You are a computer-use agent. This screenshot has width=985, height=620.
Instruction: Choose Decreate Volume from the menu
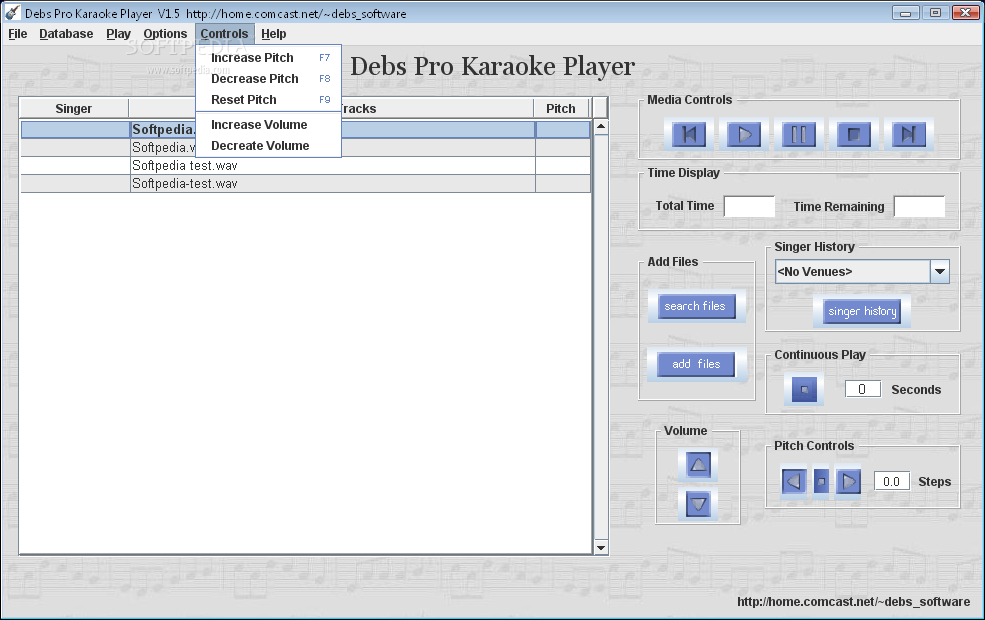tap(269, 146)
